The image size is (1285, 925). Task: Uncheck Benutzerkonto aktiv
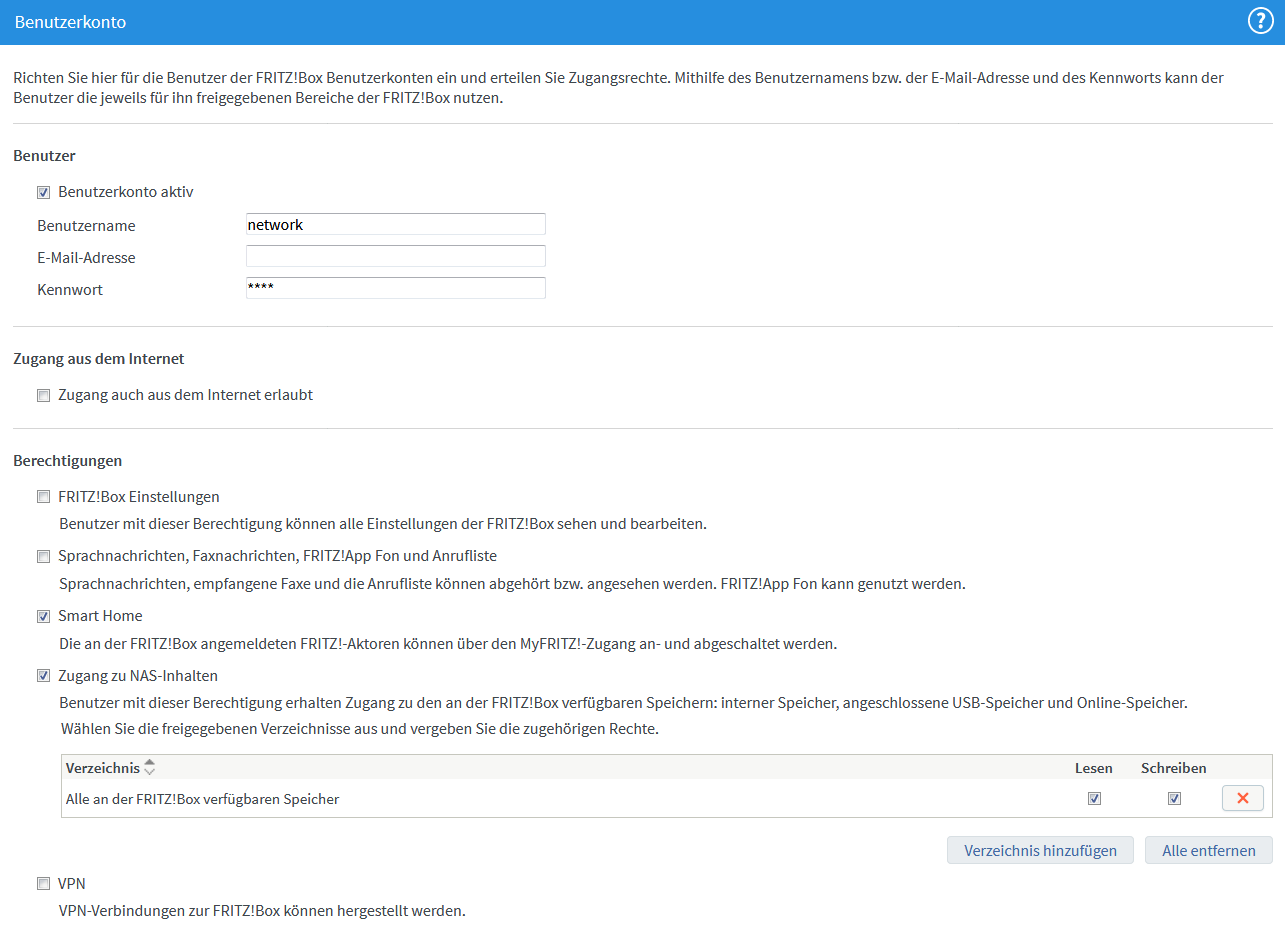(44, 192)
